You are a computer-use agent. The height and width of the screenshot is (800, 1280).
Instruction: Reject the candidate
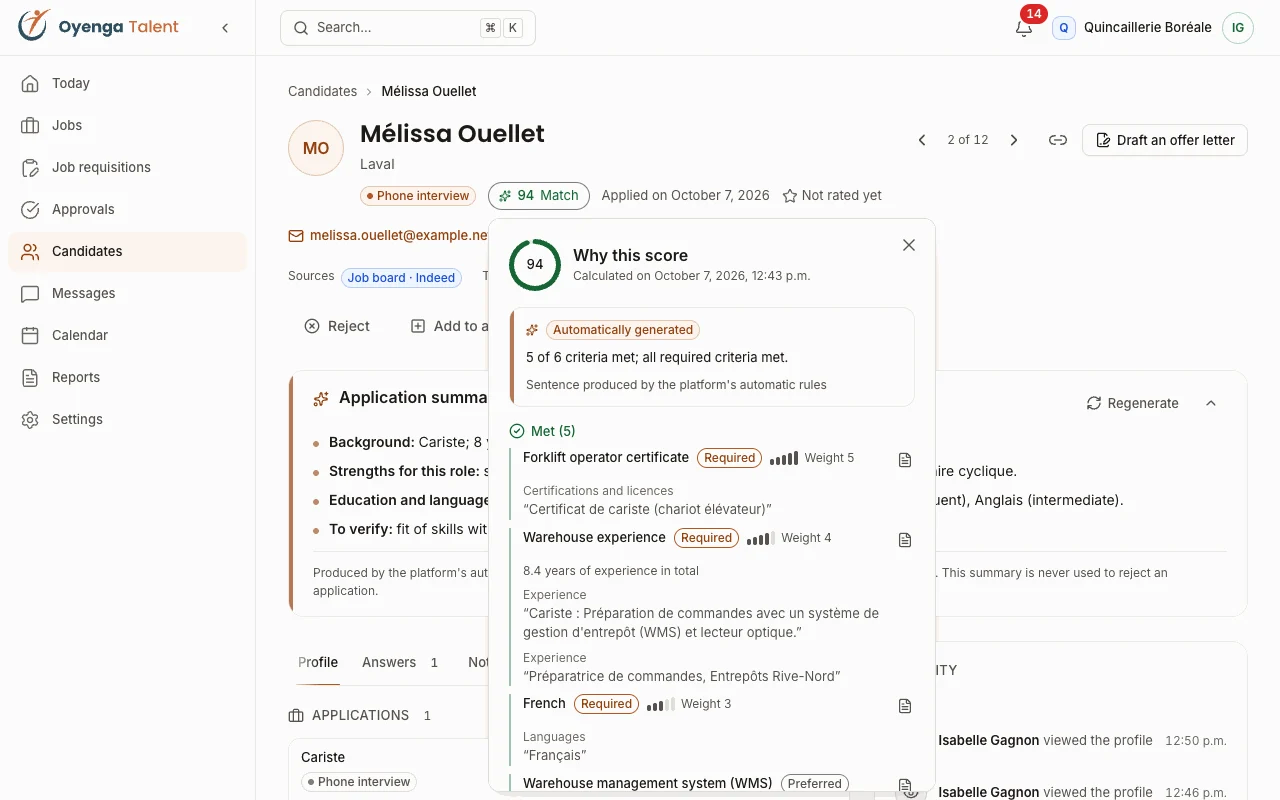[337, 326]
